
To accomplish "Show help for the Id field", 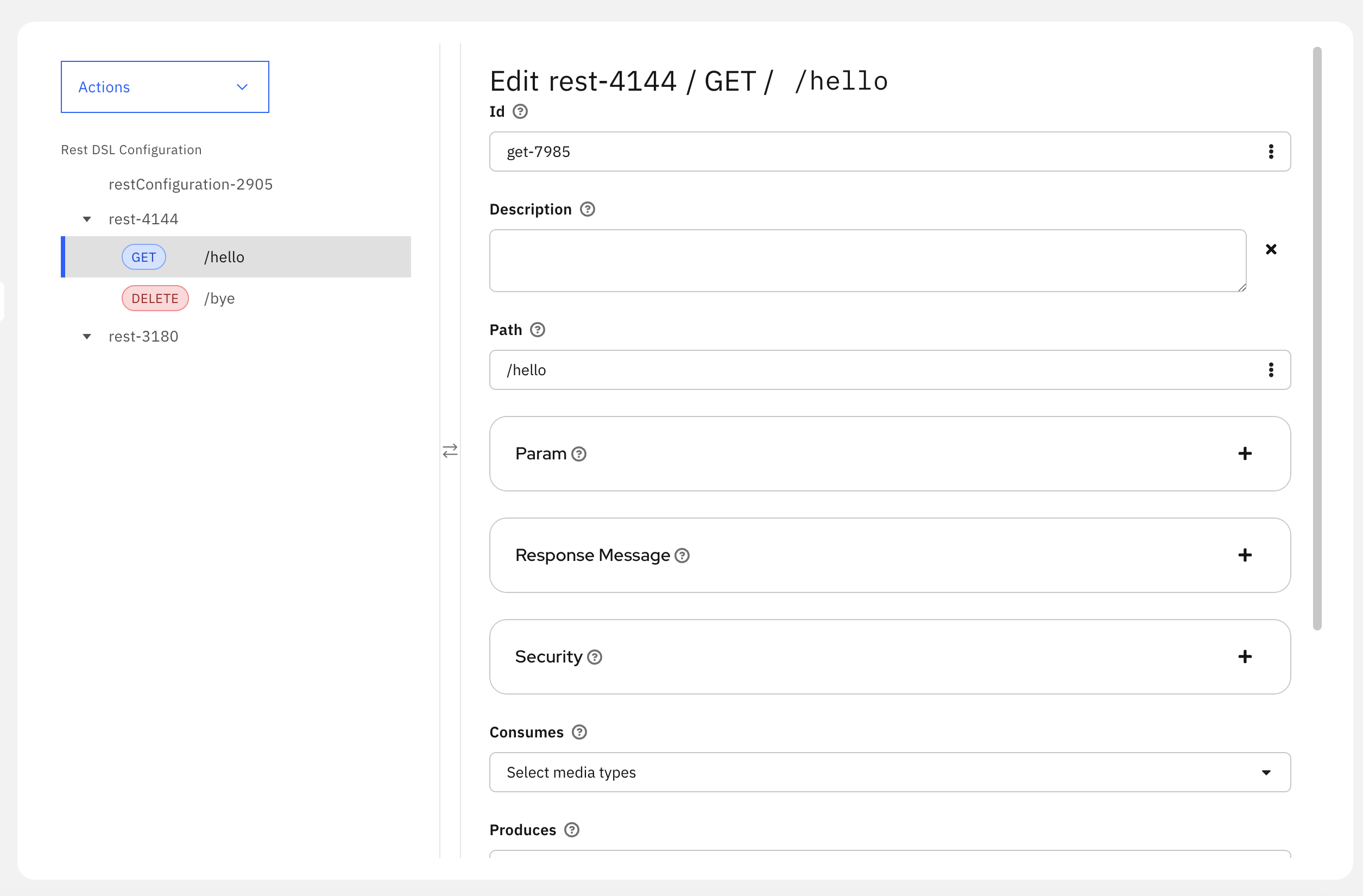I will pos(520,111).
